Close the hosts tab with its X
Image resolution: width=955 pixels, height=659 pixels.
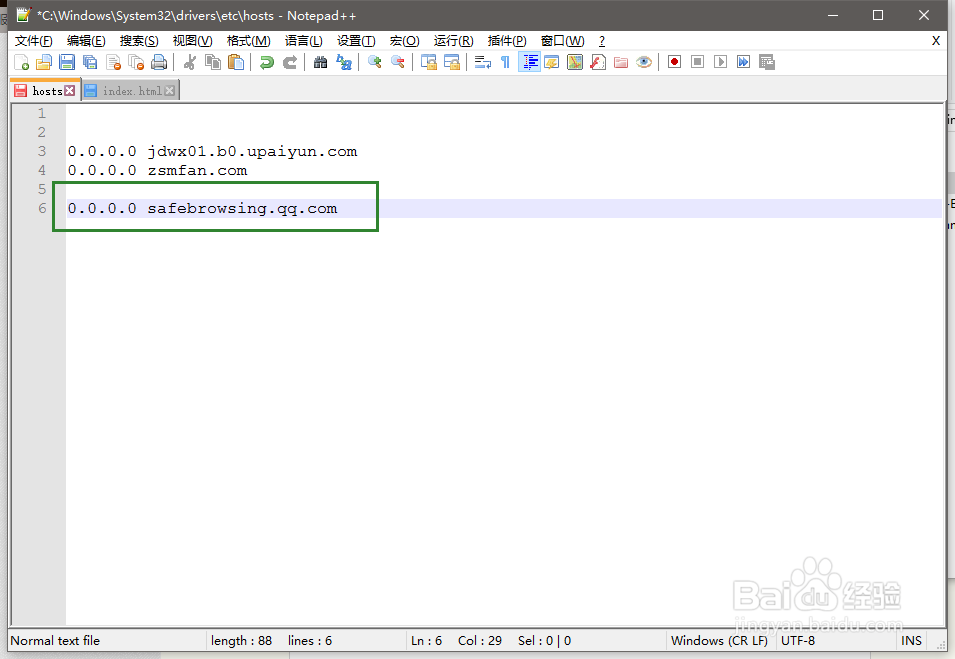click(x=69, y=91)
